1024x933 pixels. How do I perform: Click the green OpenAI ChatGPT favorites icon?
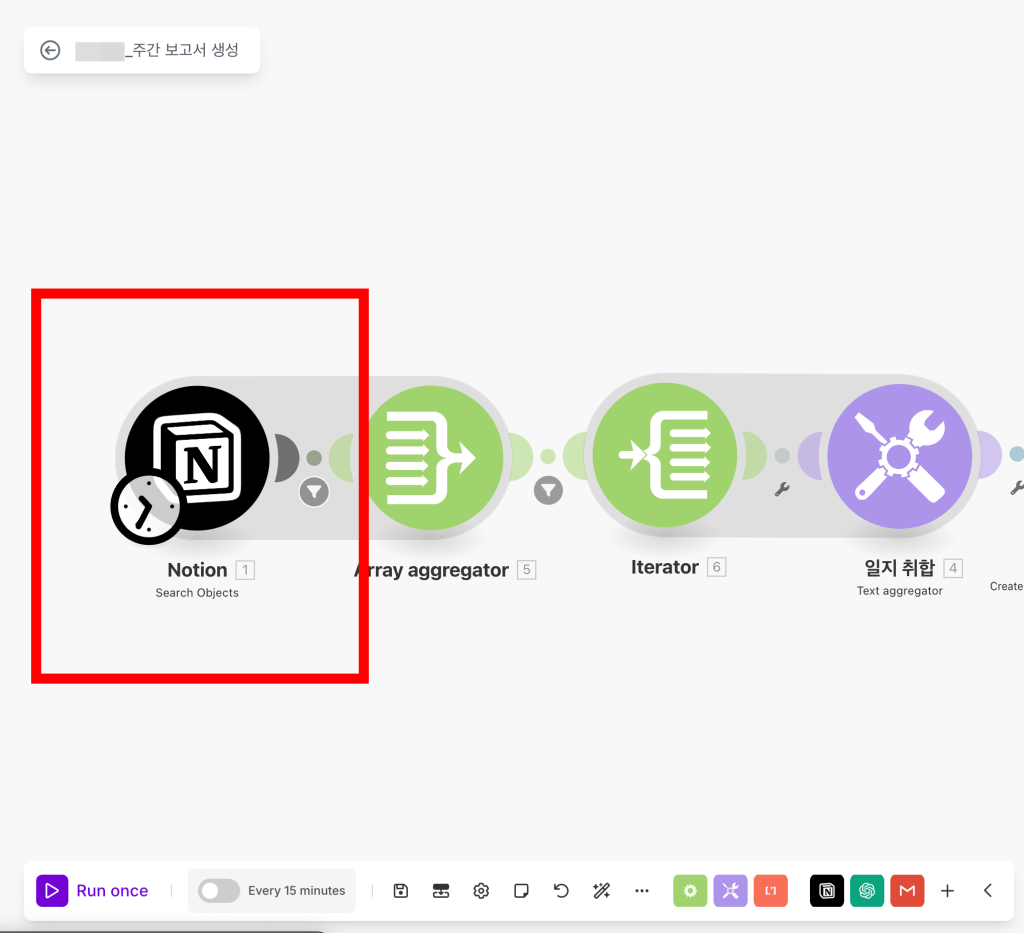(x=867, y=890)
